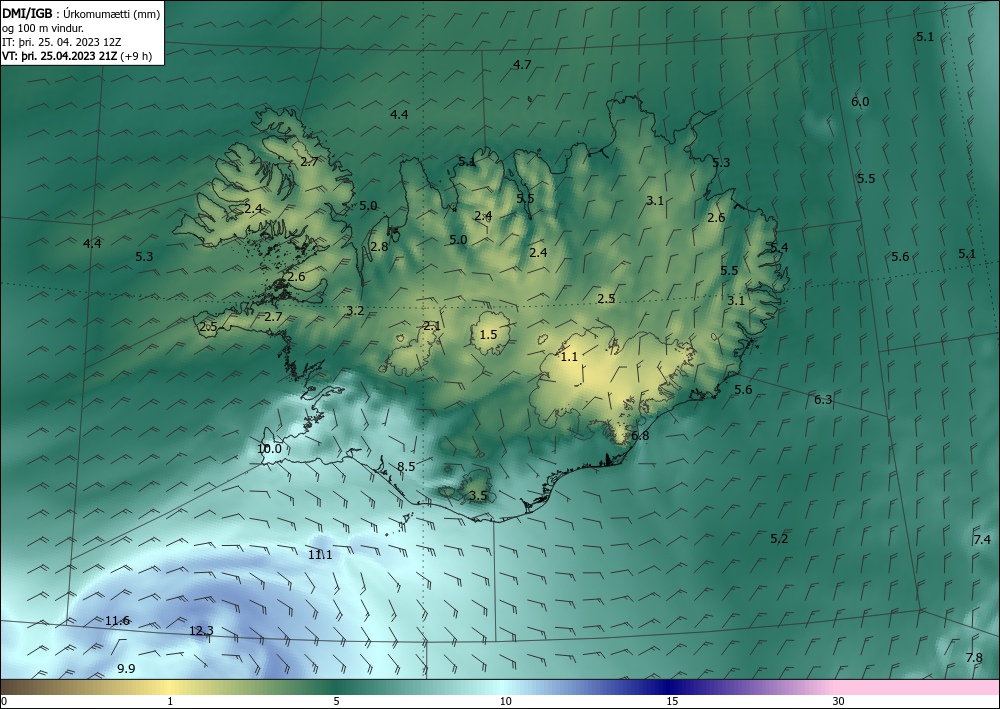Select the 12.3 maximum value
The image size is (1000, 709).
(x=201, y=631)
